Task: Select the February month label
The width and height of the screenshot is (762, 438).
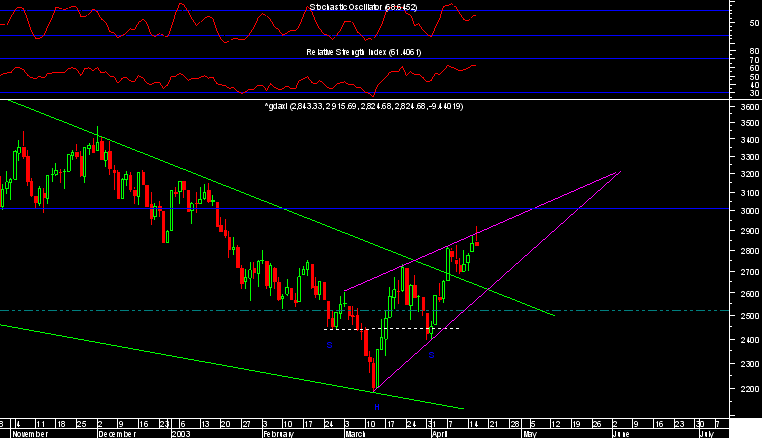Action: 278,434
